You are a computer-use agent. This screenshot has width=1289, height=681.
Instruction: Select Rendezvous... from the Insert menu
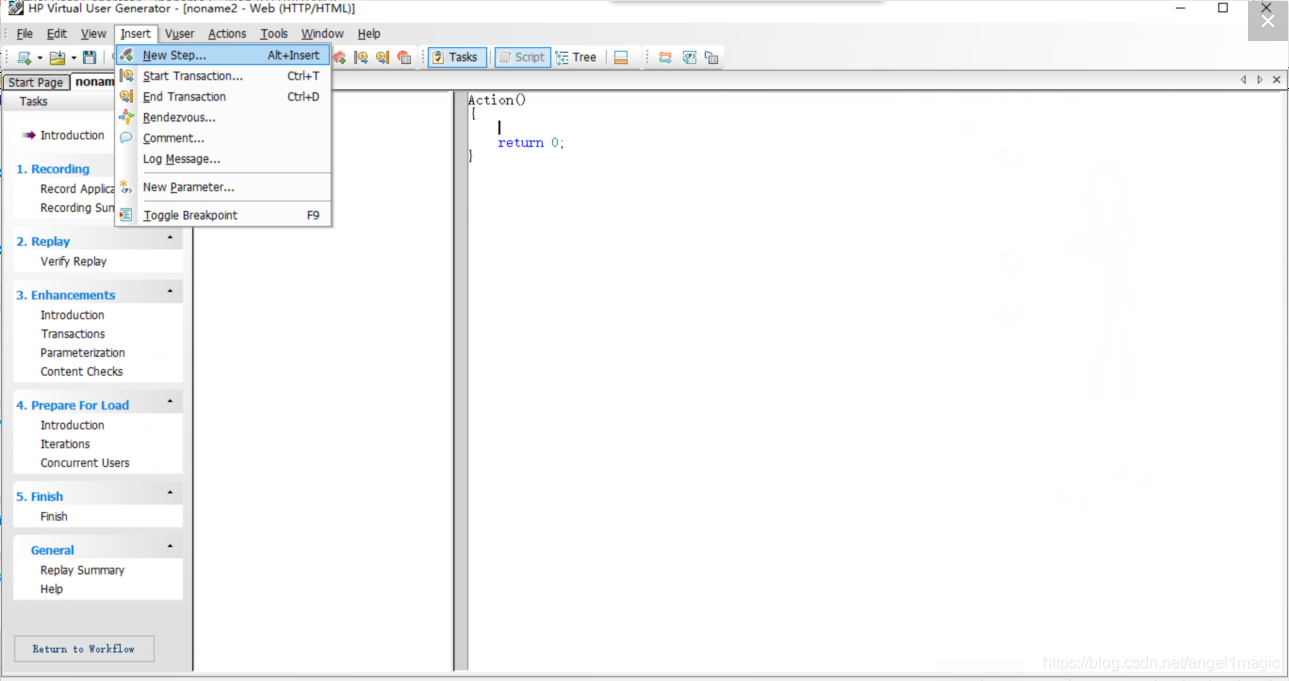(223, 118)
